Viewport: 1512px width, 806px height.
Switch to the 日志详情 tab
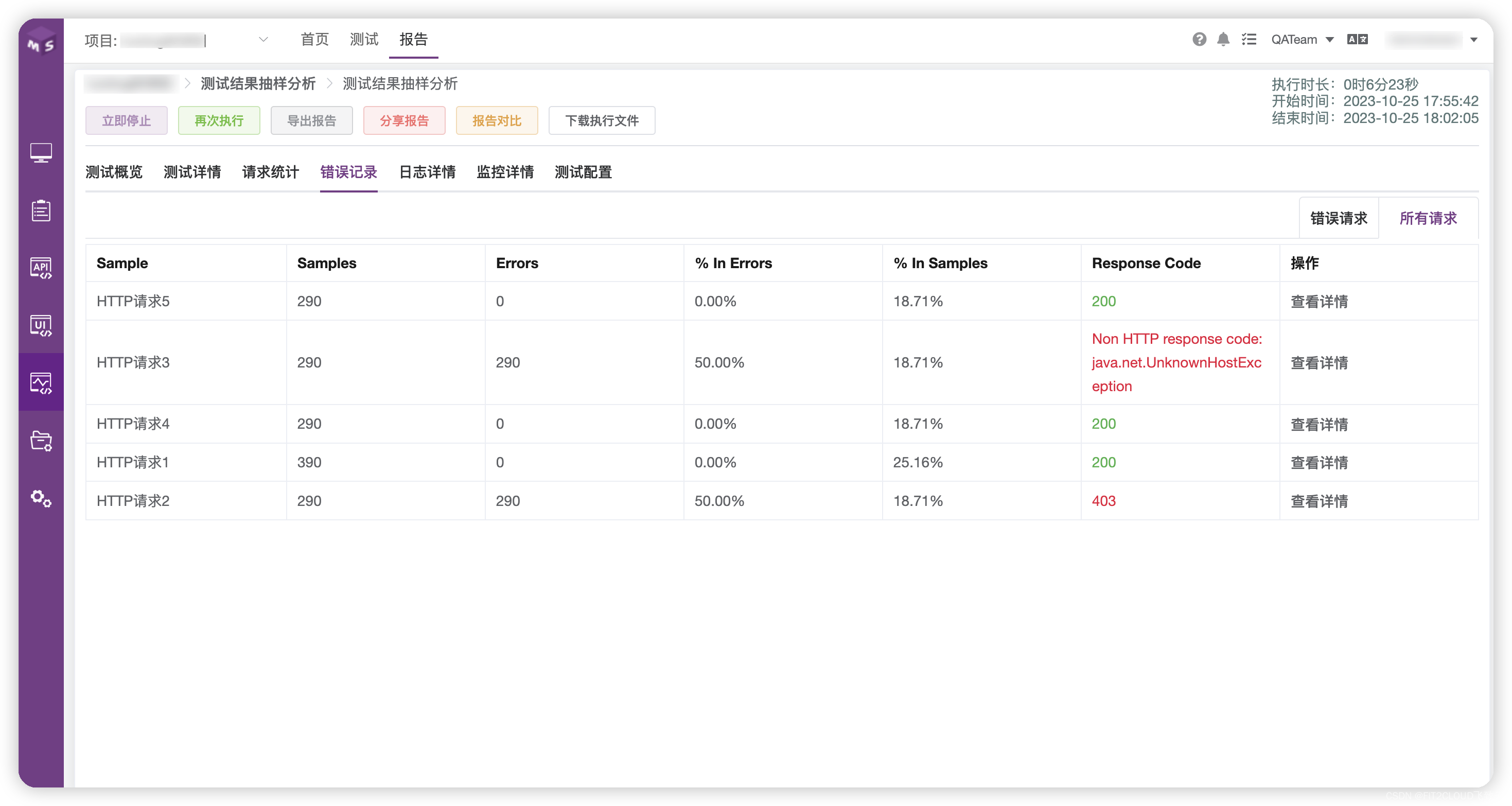click(x=427, y=172)
